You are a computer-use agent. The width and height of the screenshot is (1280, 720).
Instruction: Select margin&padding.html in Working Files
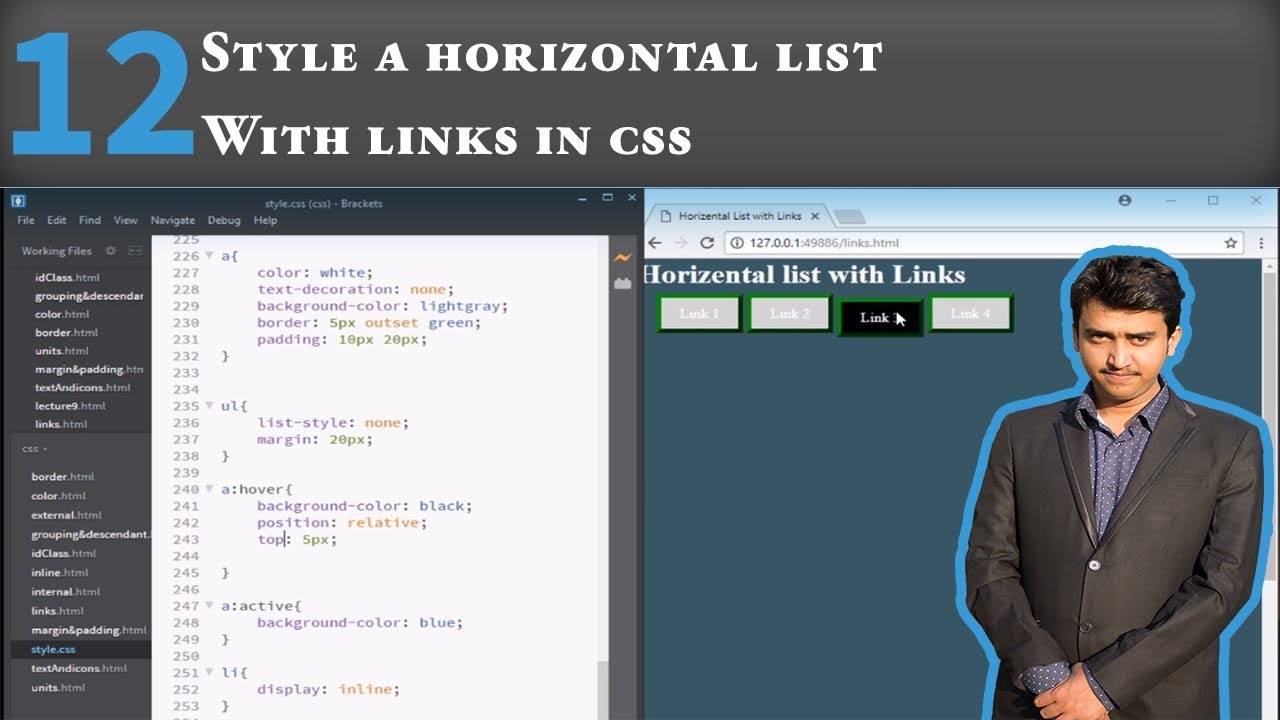(89, 369)
